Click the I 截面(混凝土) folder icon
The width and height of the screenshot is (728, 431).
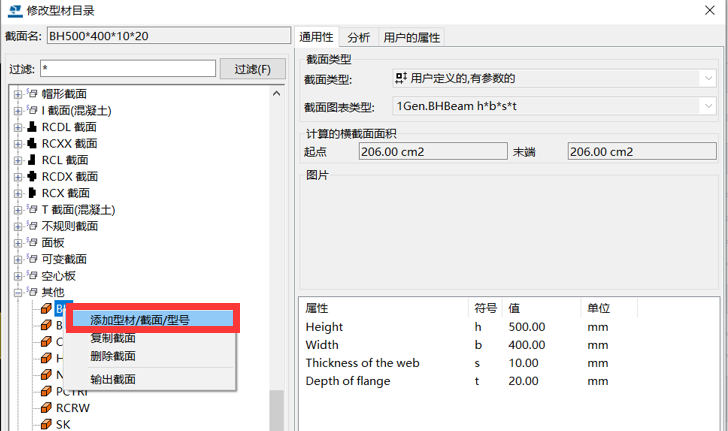click(x=32, y=110)
